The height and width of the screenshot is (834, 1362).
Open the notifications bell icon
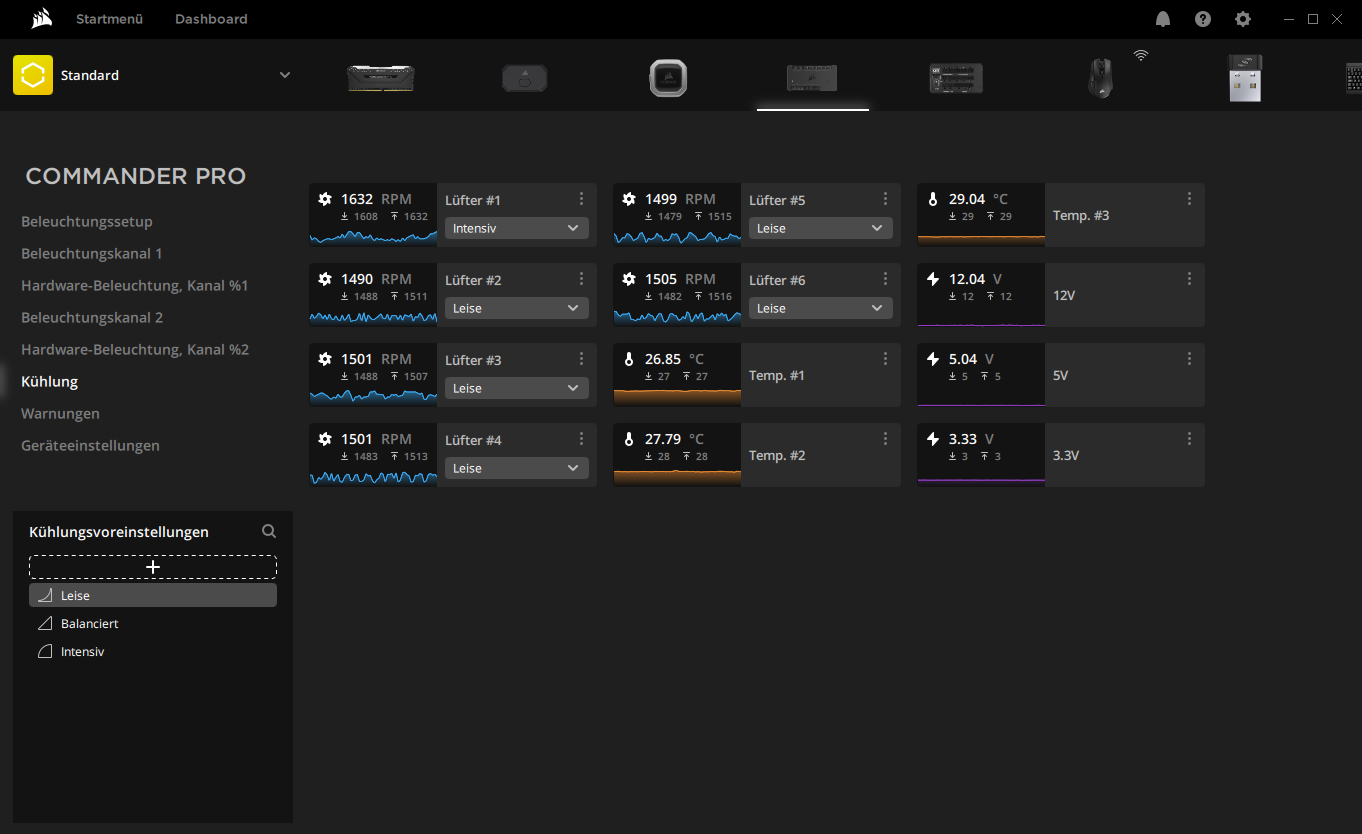1163,19
